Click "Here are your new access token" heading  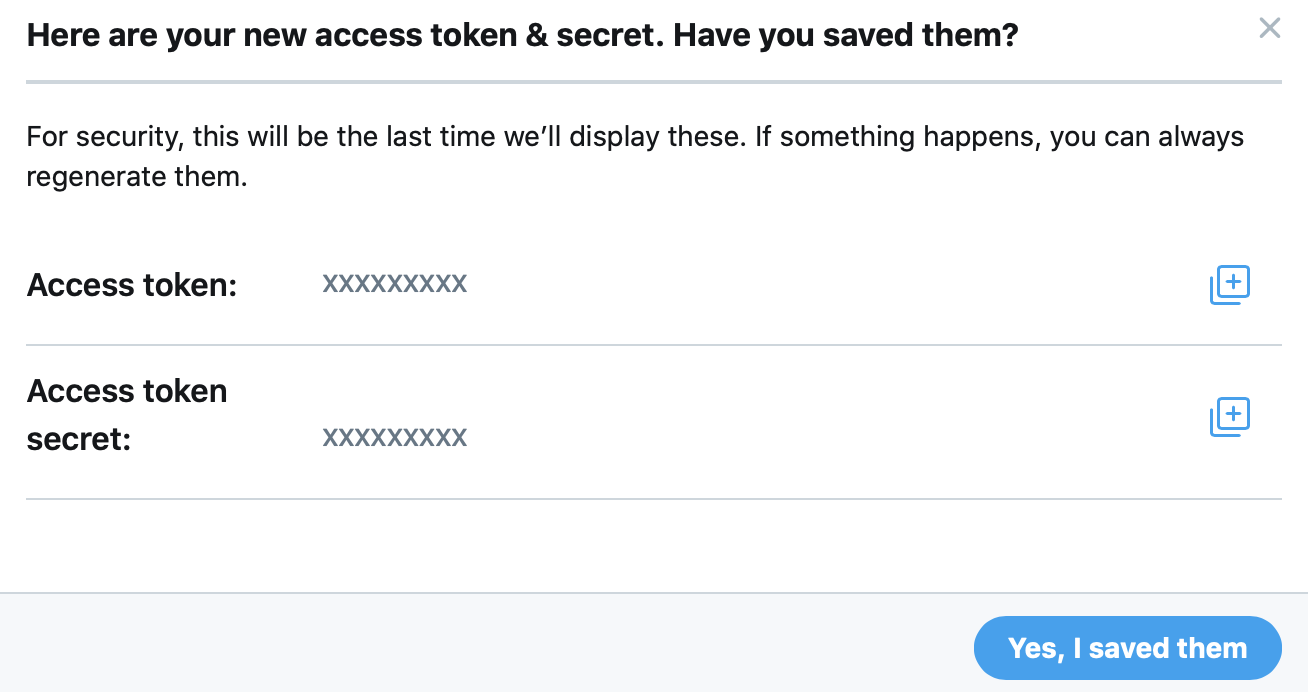322,37
